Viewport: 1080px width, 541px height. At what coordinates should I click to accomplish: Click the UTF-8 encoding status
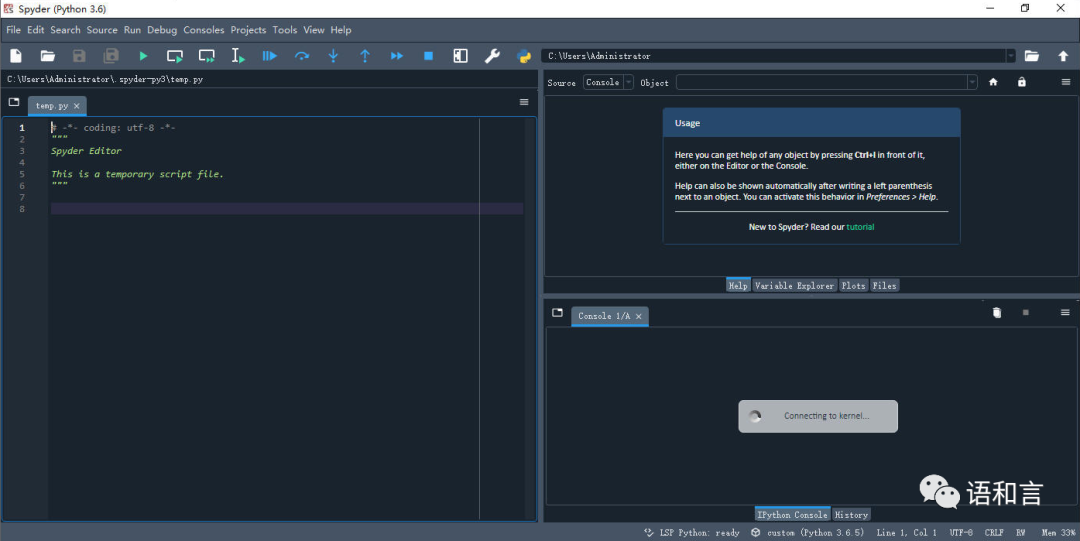(x=961, y=533)
